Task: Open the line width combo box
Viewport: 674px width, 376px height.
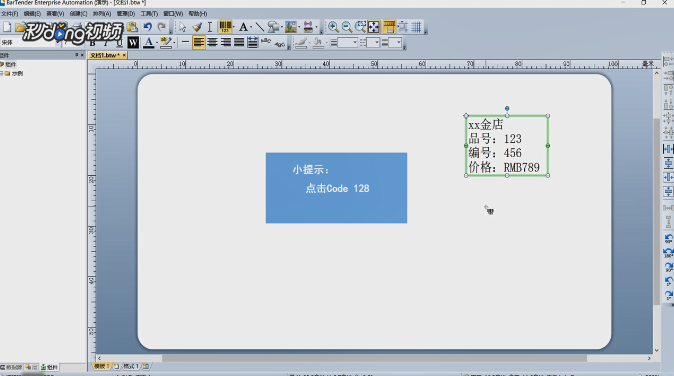Action: [347, 43]
